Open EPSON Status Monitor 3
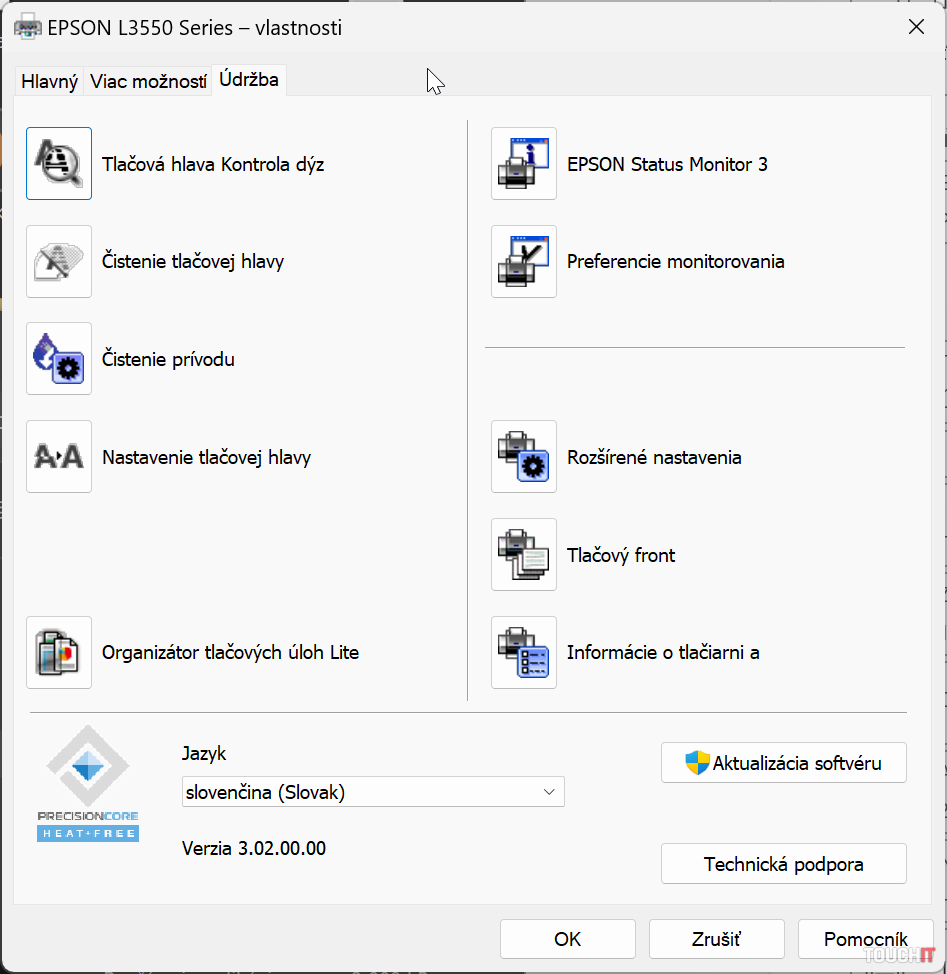Image resolution: width=947 pixels, height=974 pixels. click(x=523, y=163)
